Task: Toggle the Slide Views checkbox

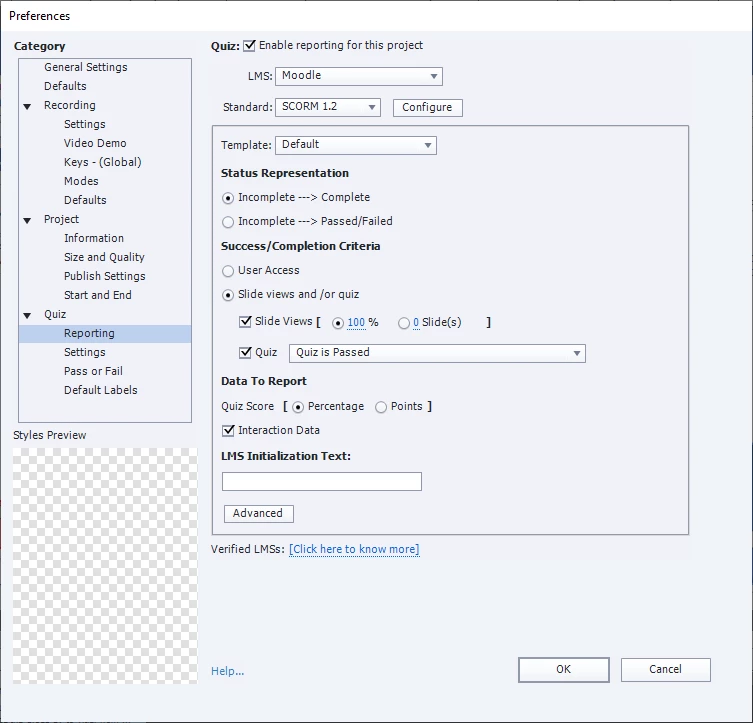Action: (245, 322)
